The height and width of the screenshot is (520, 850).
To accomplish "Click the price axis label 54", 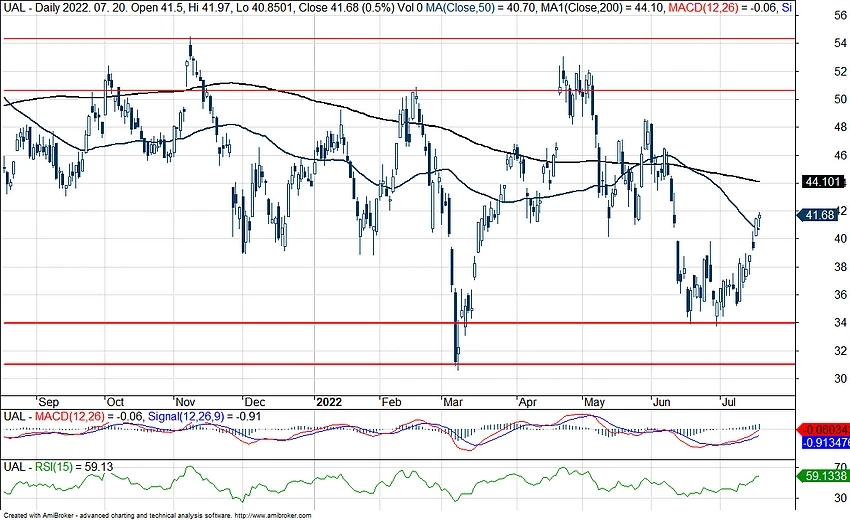I will [841, 43].
